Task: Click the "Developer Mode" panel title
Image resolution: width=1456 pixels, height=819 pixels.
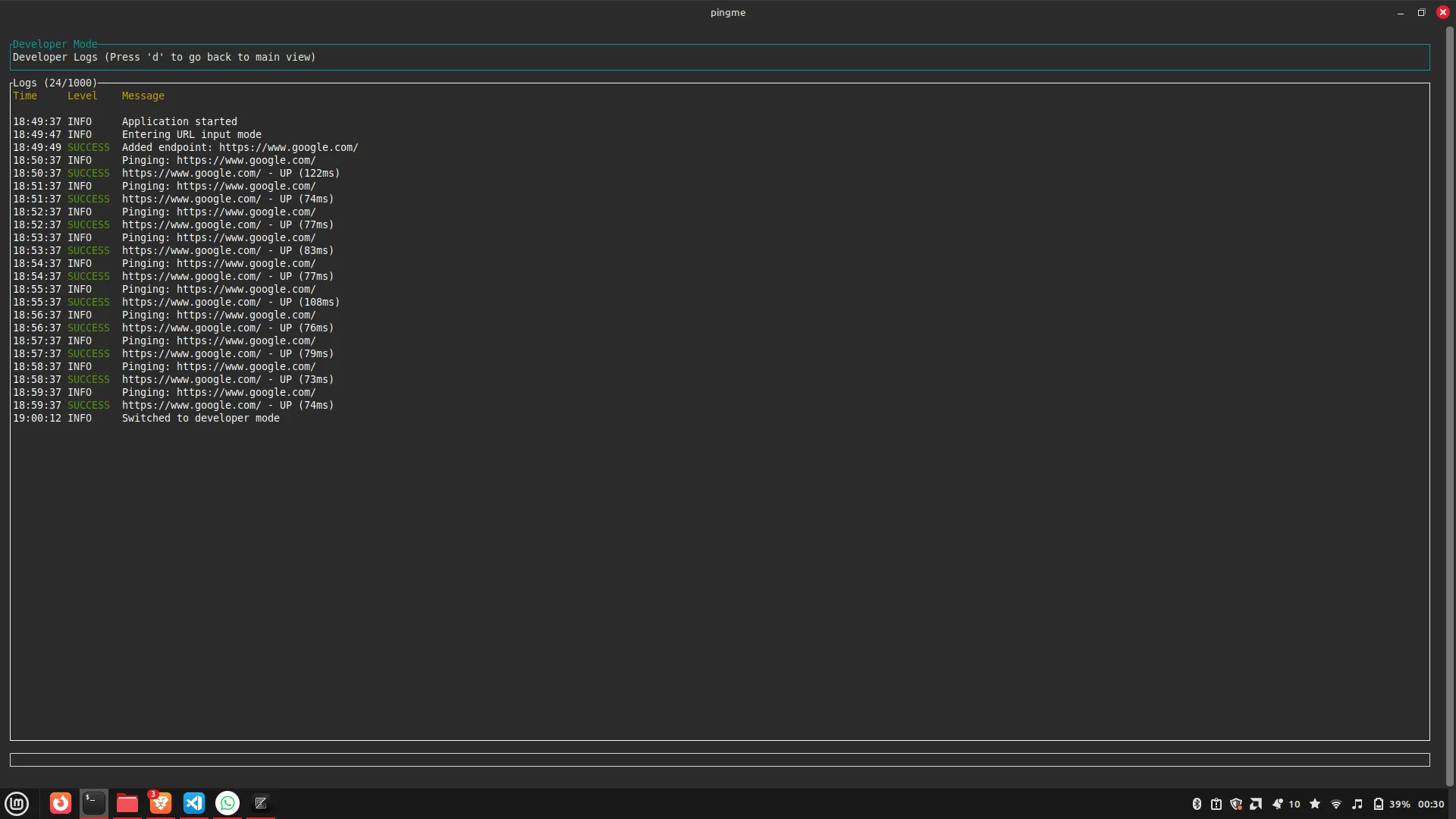Action: coord(55,44)
